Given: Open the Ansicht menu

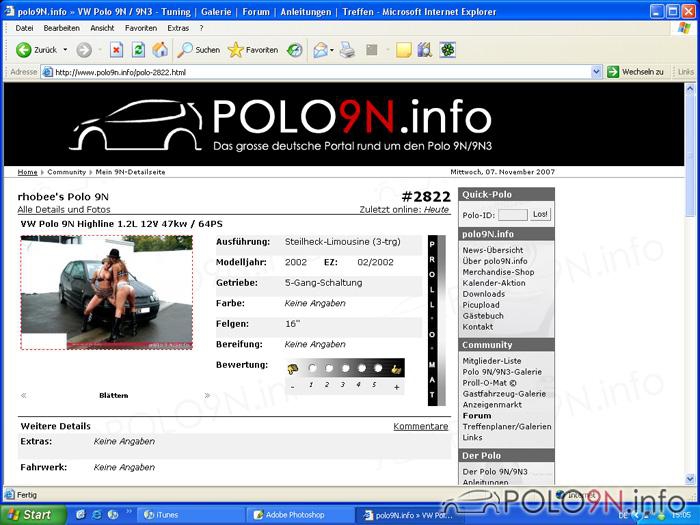Looking at the screenshot, I should 102,28.
